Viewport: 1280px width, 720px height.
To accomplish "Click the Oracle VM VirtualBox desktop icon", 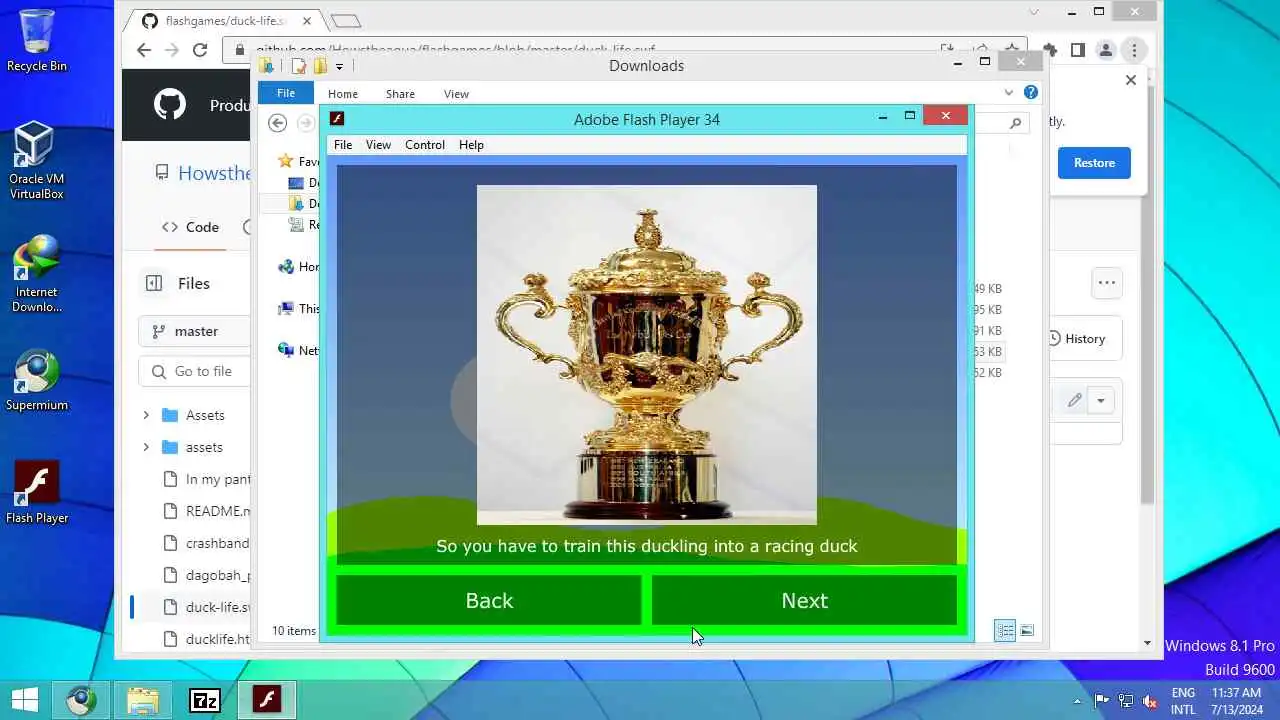I will (x=36, y=160).
